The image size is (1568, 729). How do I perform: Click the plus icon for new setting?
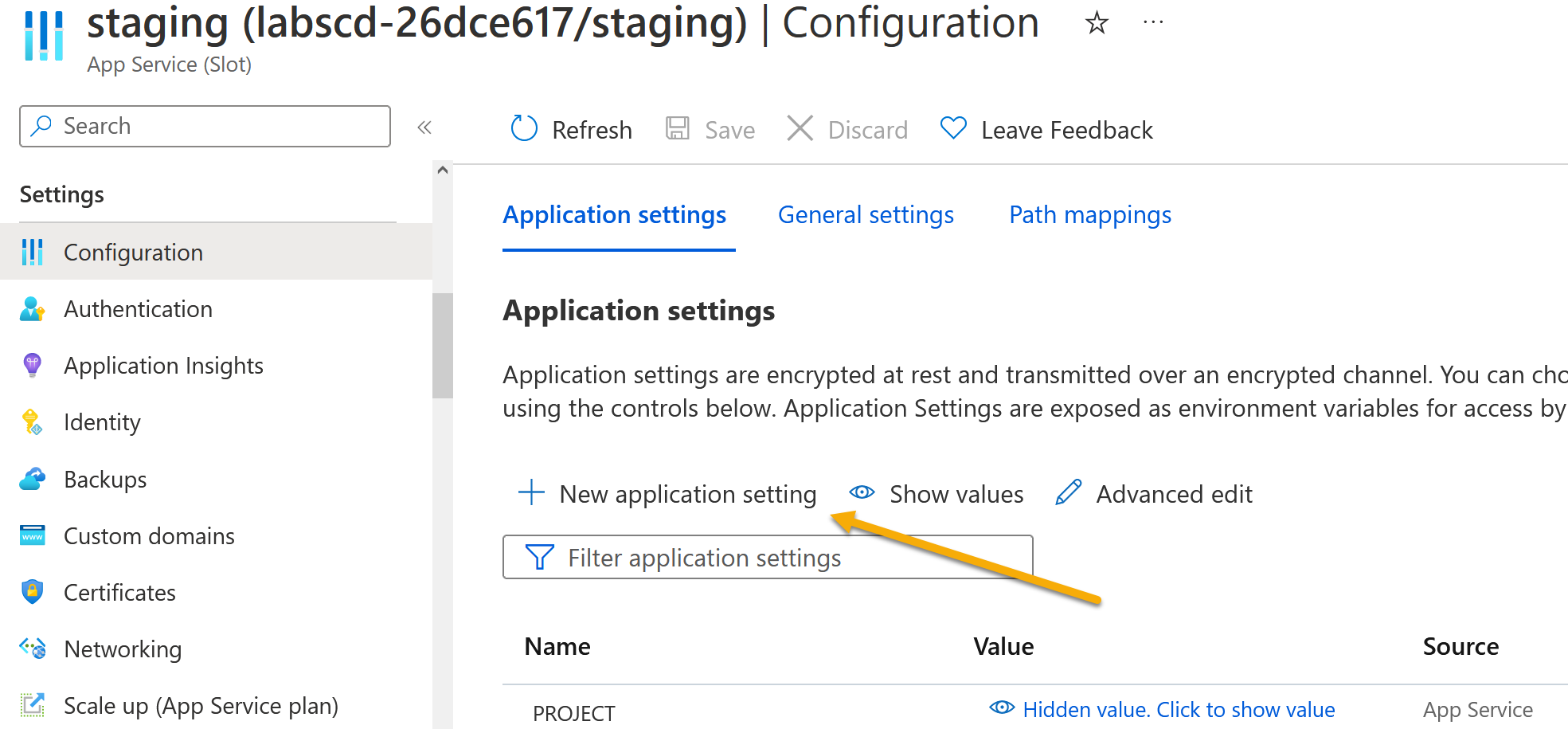click(531, 492)
